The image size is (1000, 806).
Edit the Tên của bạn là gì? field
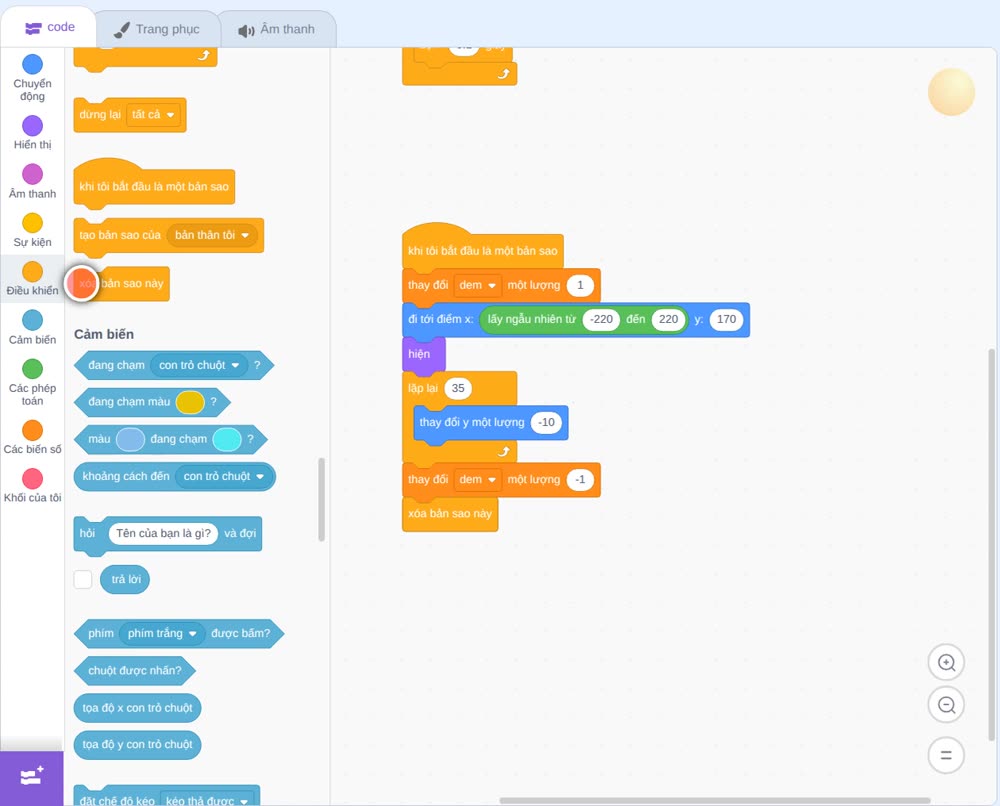click(x=163, y=533)
